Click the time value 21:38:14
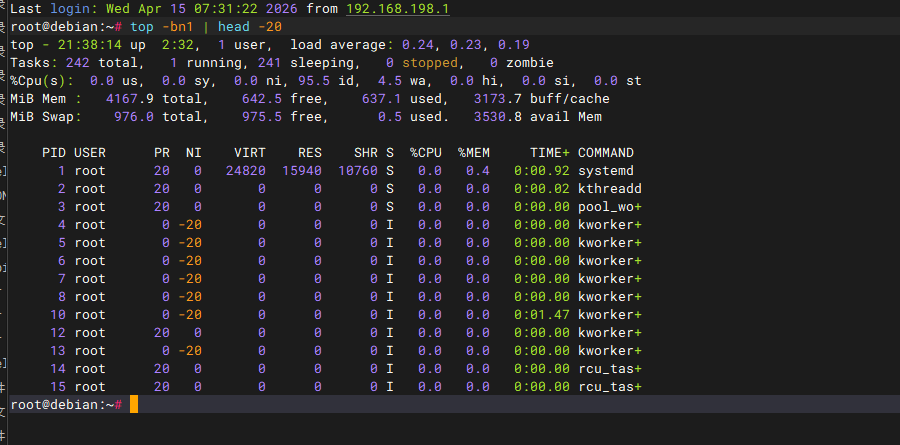Screen dimensions: 900x445 coord(90,45)
